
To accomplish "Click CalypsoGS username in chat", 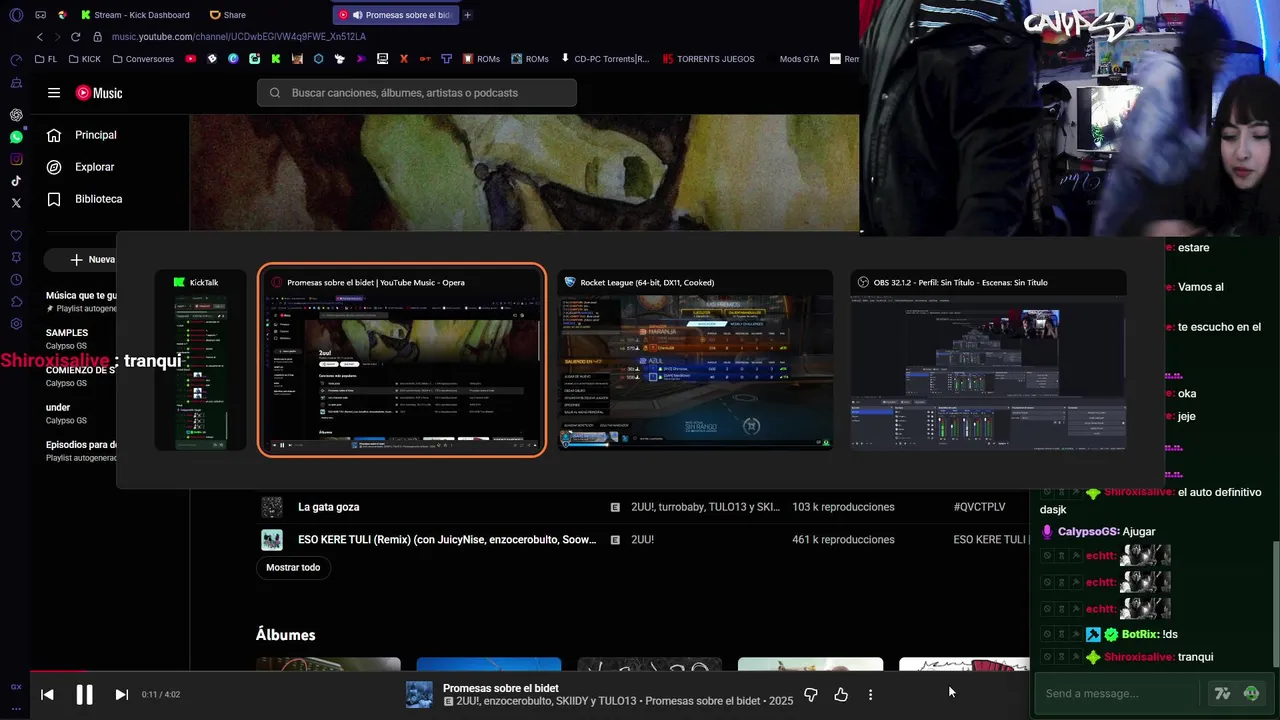I will pos(1088,532).
